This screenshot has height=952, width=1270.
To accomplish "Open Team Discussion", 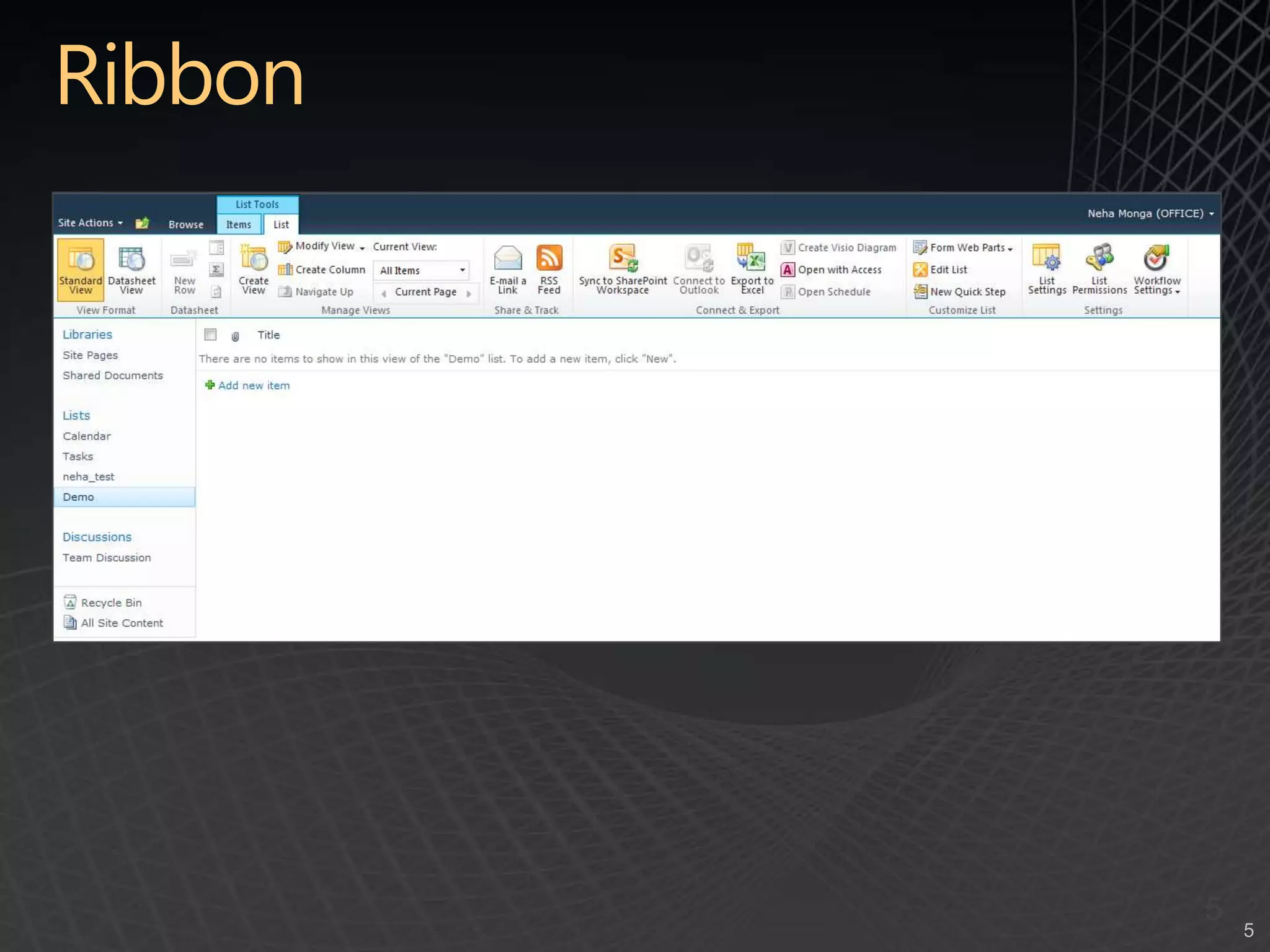I will pos(107,558).
